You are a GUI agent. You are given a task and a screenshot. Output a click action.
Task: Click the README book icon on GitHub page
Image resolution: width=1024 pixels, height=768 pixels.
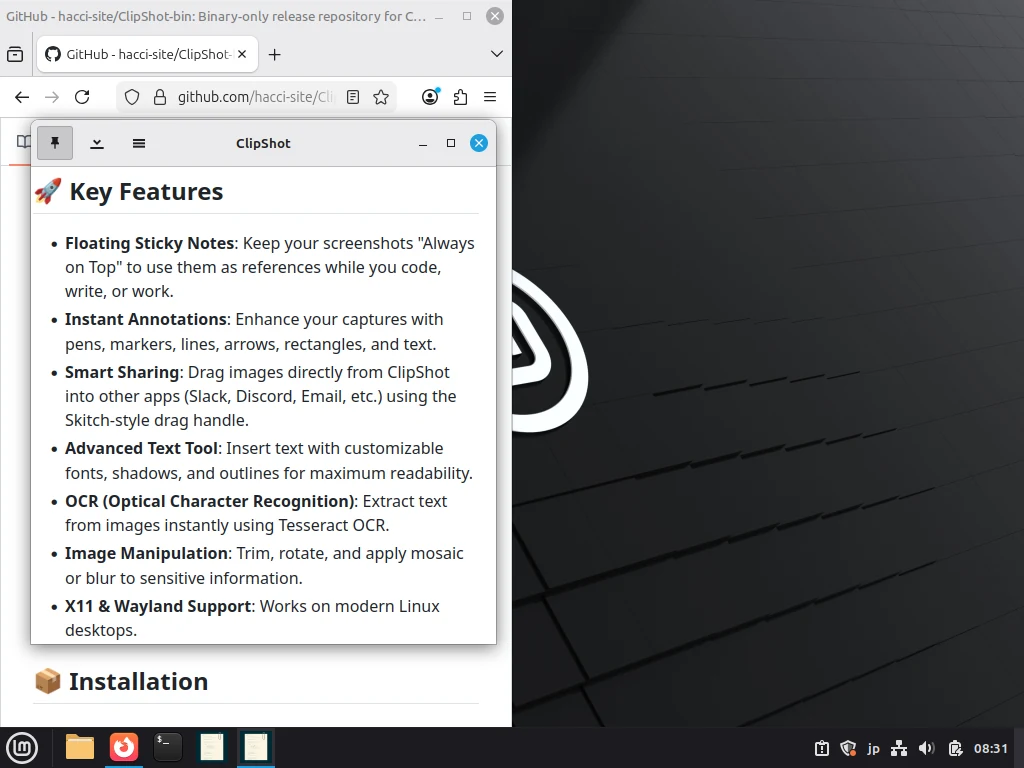coord(24,141)
